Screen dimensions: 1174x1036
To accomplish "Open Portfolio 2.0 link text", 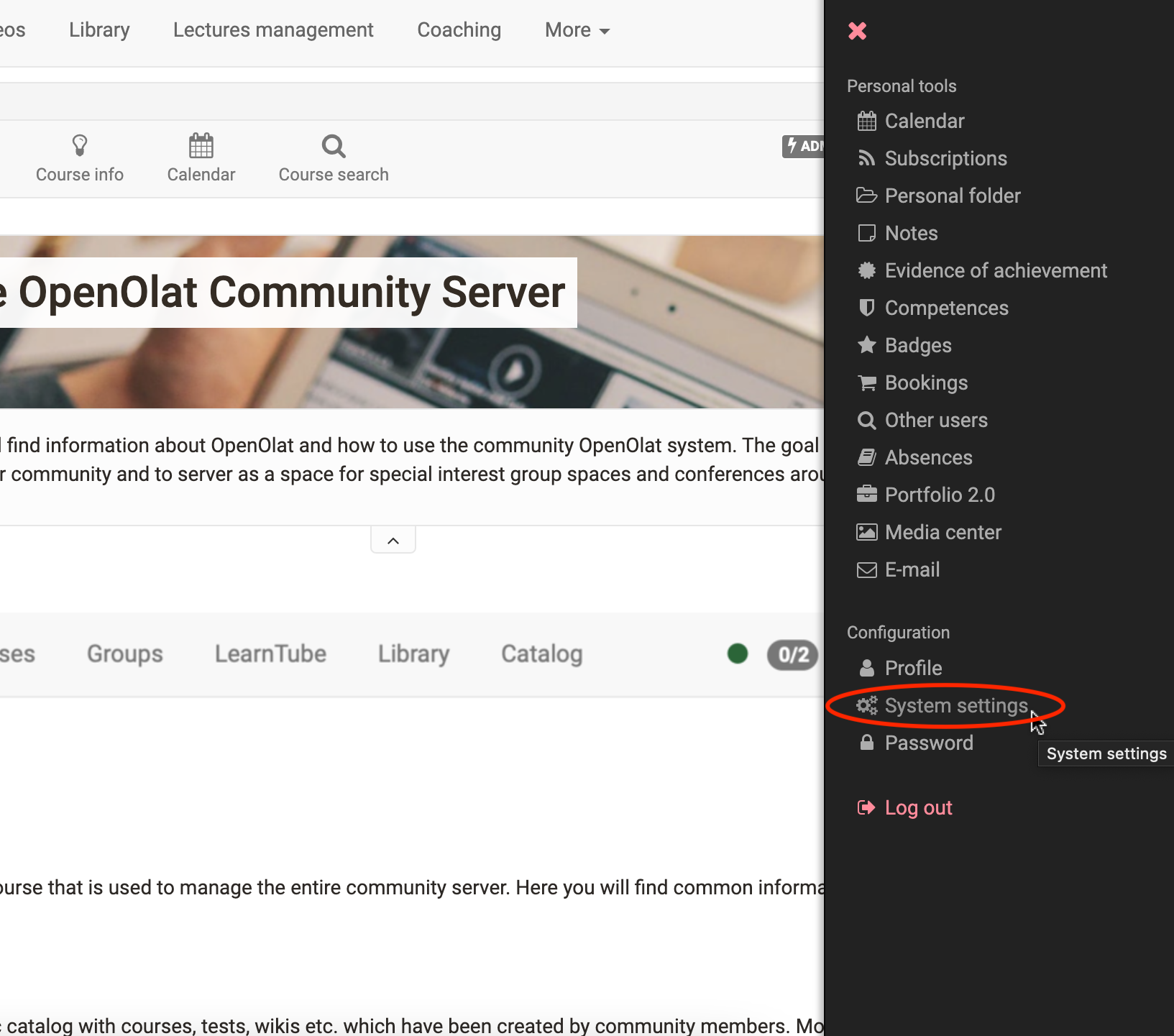I will pyautogui.click(x=940, y=495).
